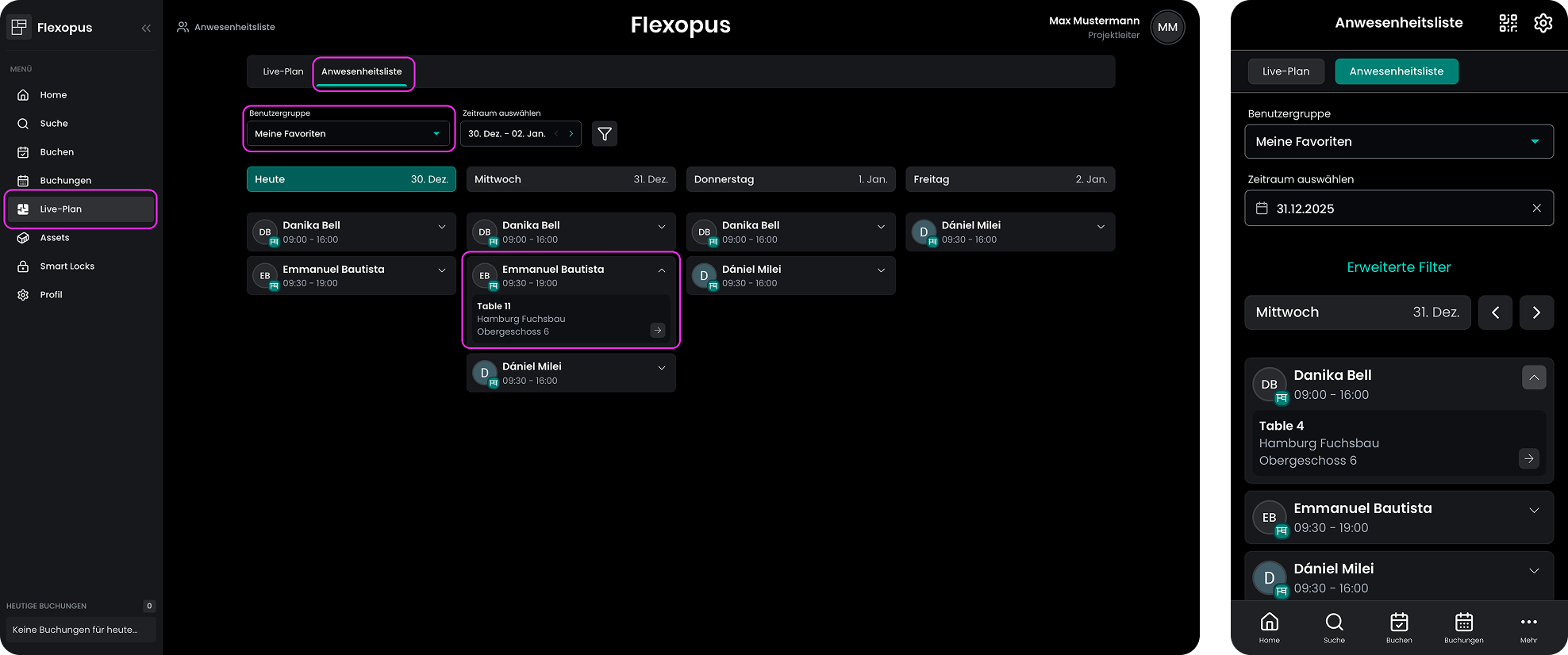
Task: Open Table 11 booking arrow
Action: coord(658,331)
